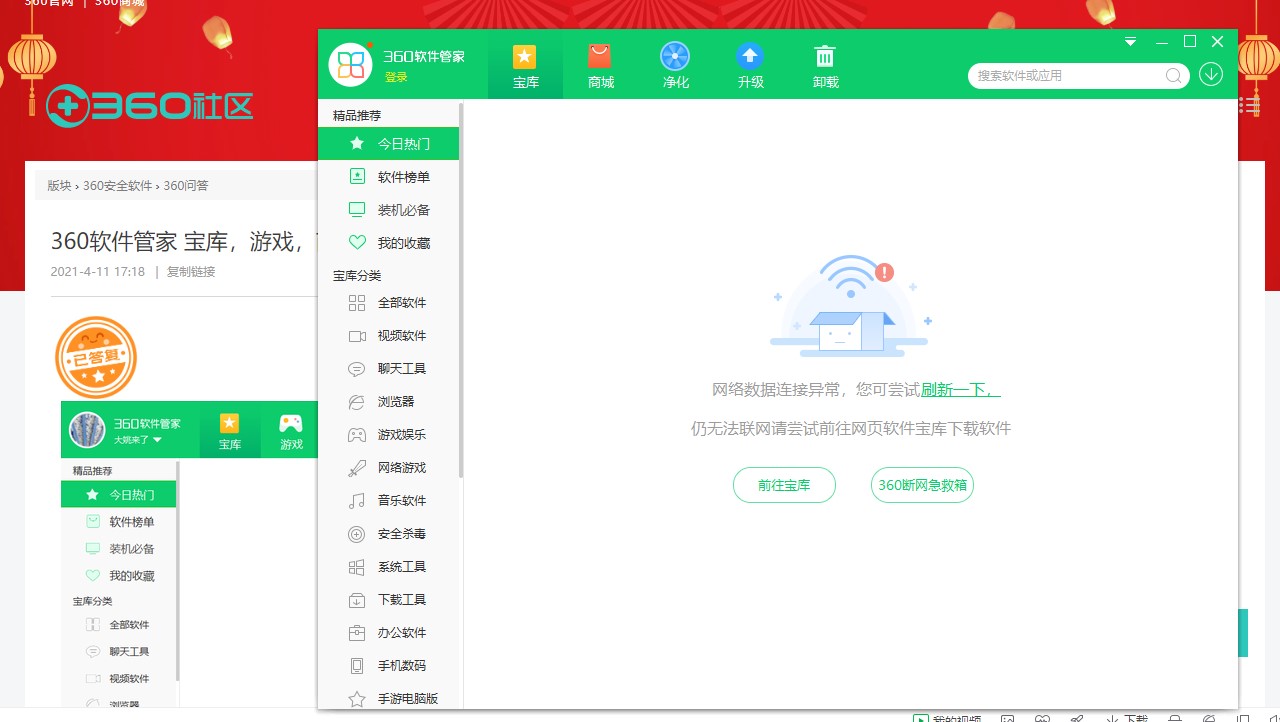Image resolution: width=1280 pixels, height=722 pixels.
Task: Click the post timestamp 2021-4-11 17:18
Action: point(98,271)
